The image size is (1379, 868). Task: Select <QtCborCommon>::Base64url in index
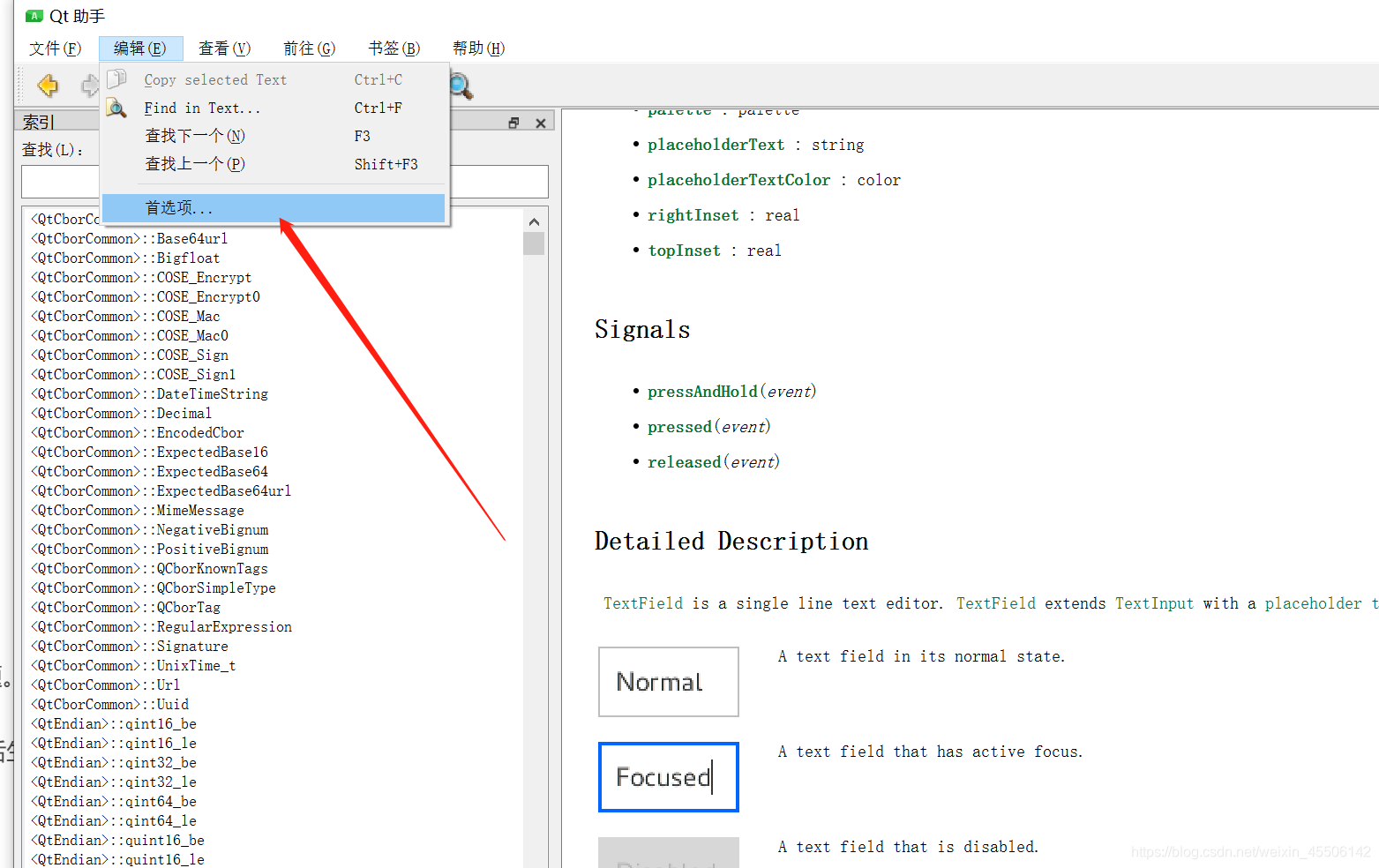coord(130,238)
